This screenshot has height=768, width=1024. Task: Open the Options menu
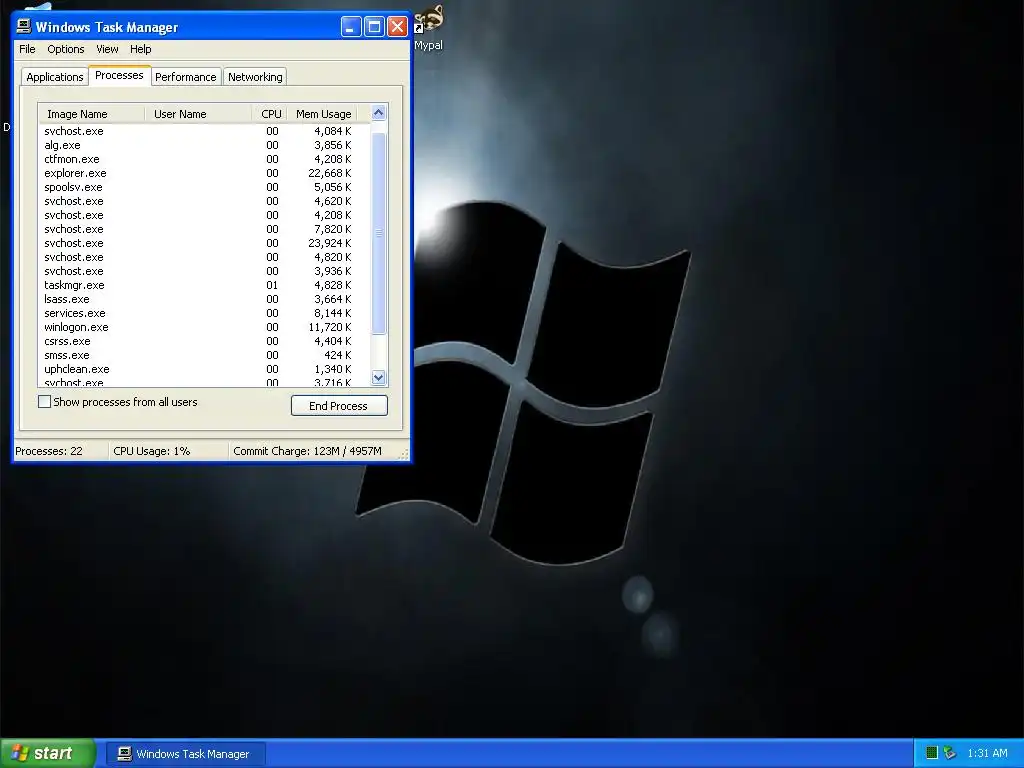pos(65,49)
